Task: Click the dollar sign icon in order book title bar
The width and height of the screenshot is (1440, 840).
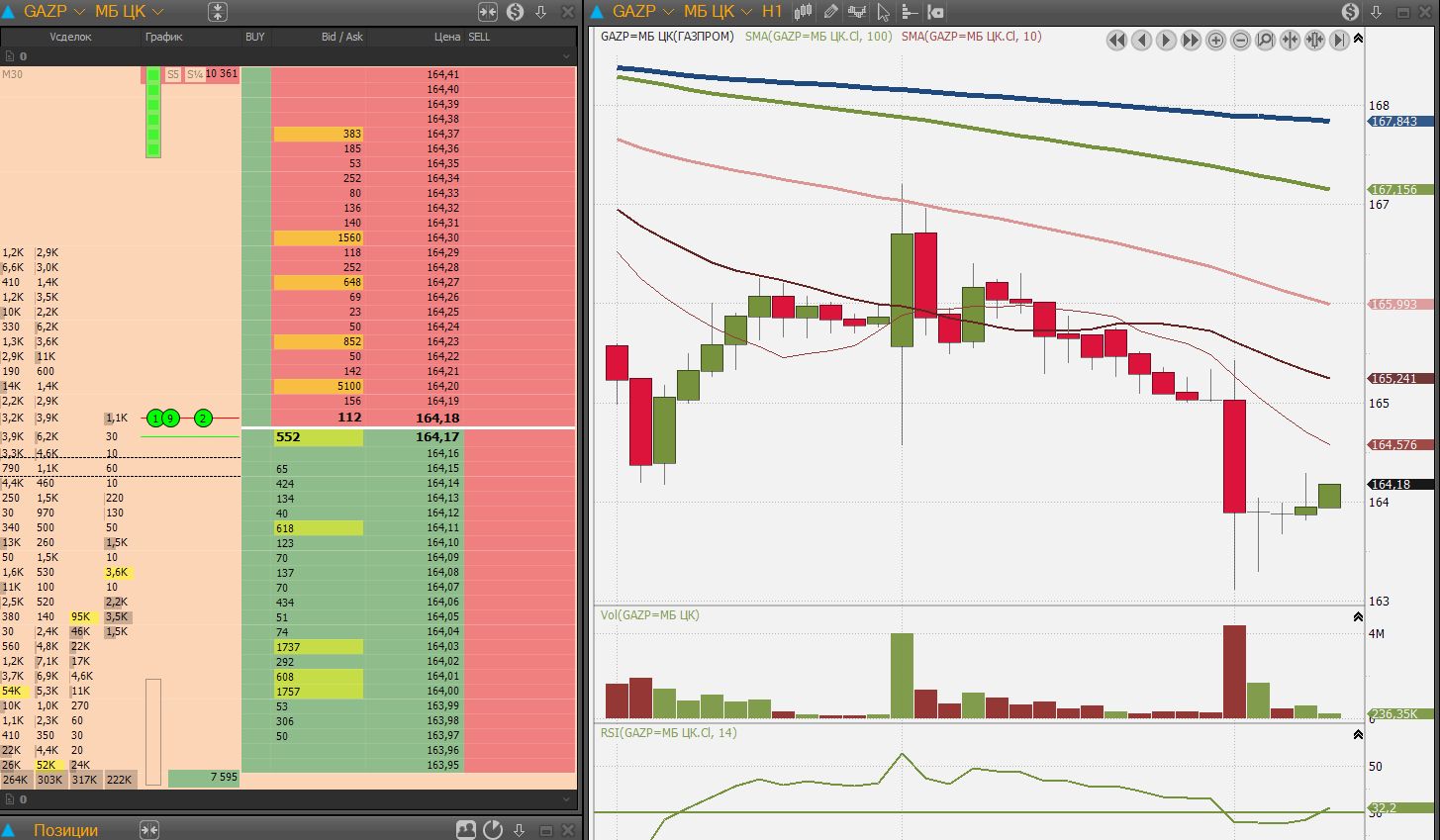Action: point(515,12)
